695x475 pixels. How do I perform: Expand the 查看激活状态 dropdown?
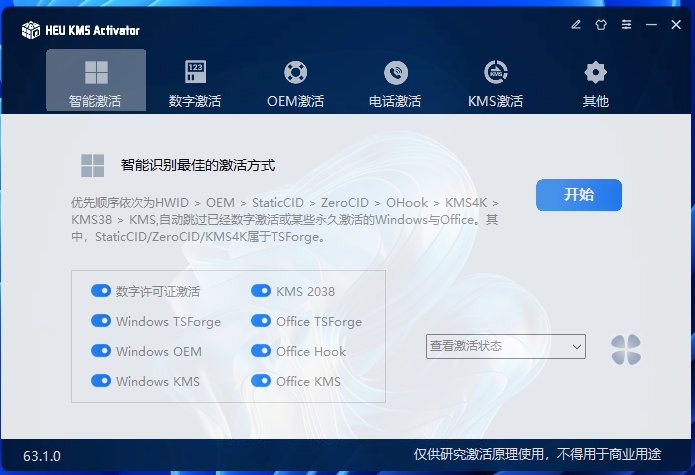[506, 347]
